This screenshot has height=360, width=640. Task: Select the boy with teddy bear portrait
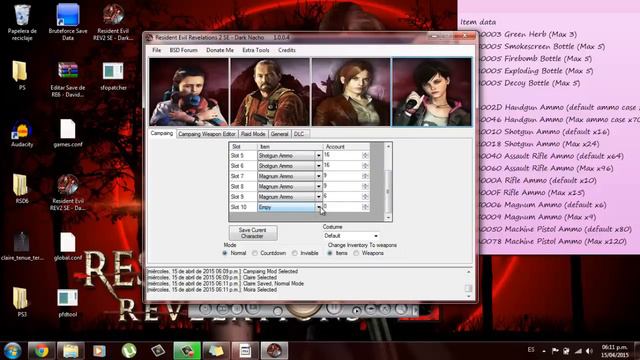coord(189,92)
